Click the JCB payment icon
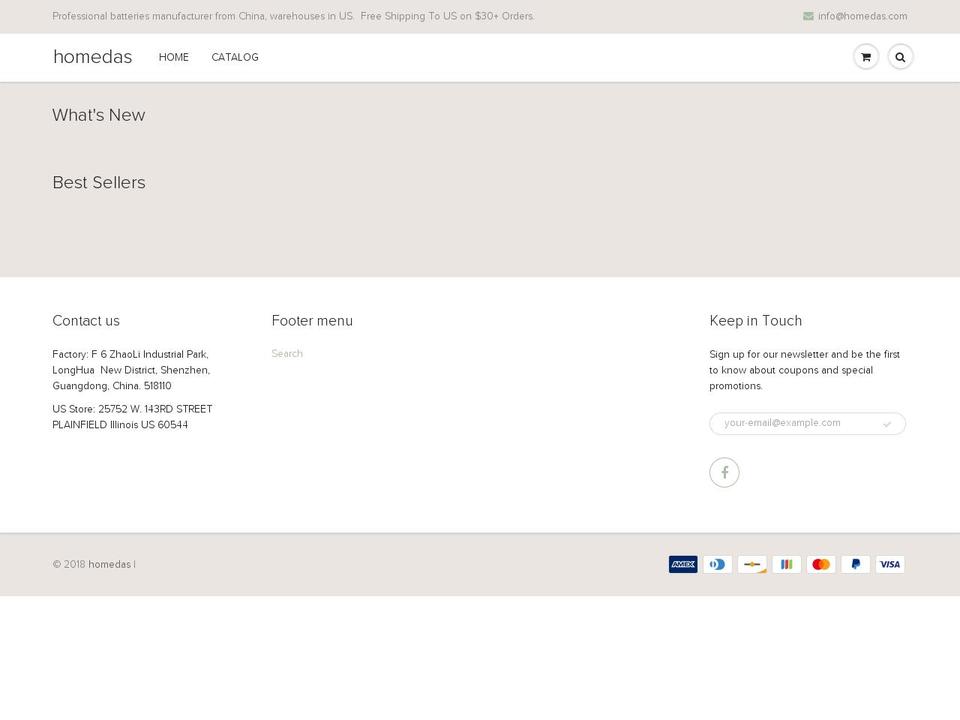This screenshot has height=720, width=960. pos(787,564)
